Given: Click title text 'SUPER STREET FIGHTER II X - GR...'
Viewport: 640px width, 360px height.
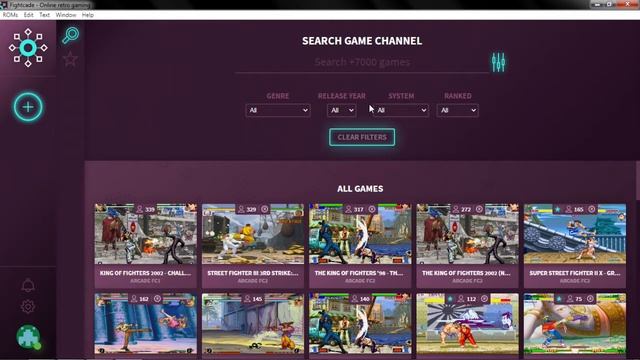Looking at the screenshot, I should click(575, 273).
